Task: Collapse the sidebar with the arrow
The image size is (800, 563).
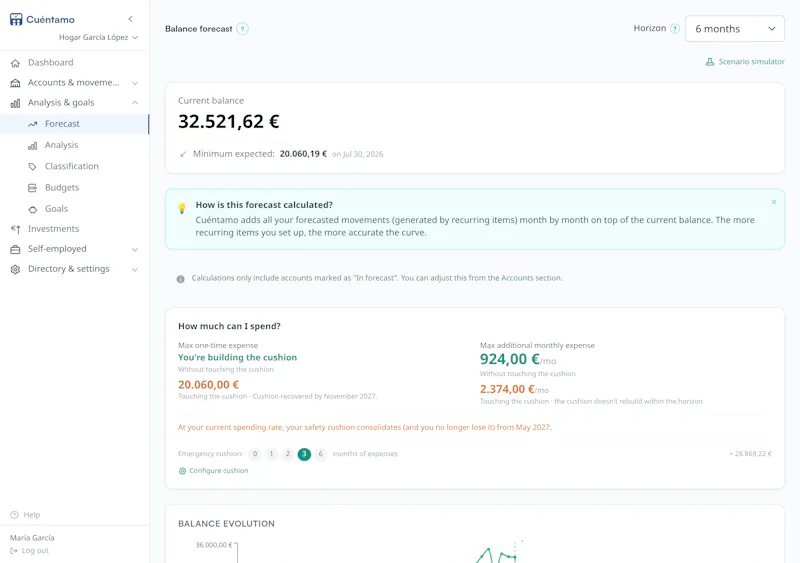Action: coord(131,19)
